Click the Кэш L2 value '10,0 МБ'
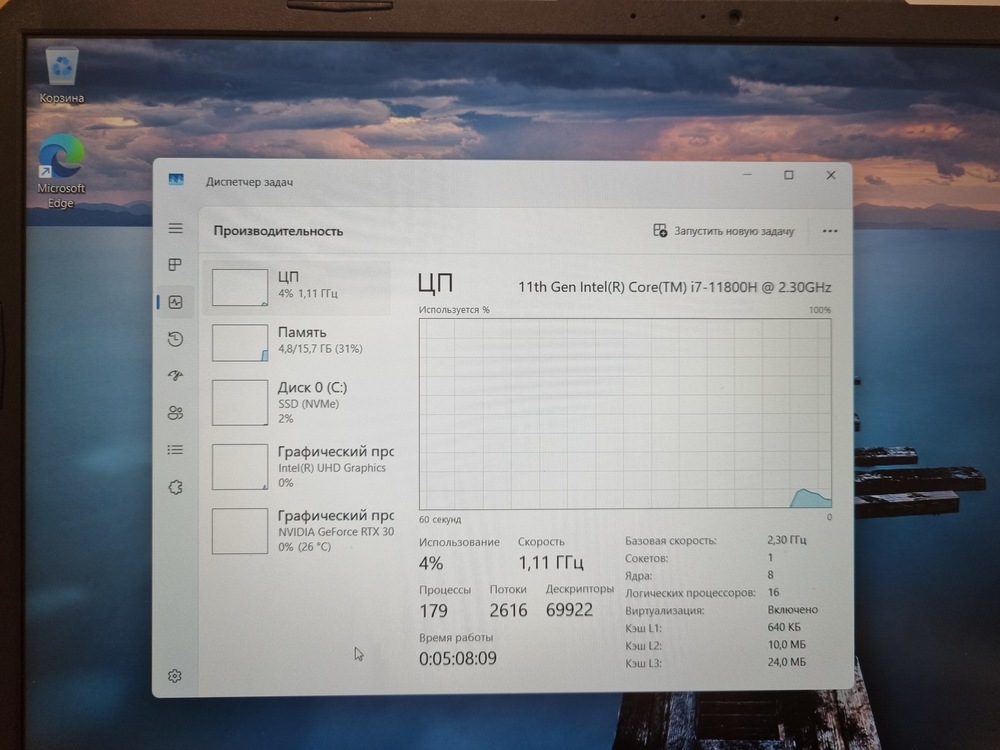This screenshot has height=750, width=1000. [x=787, y=645]
